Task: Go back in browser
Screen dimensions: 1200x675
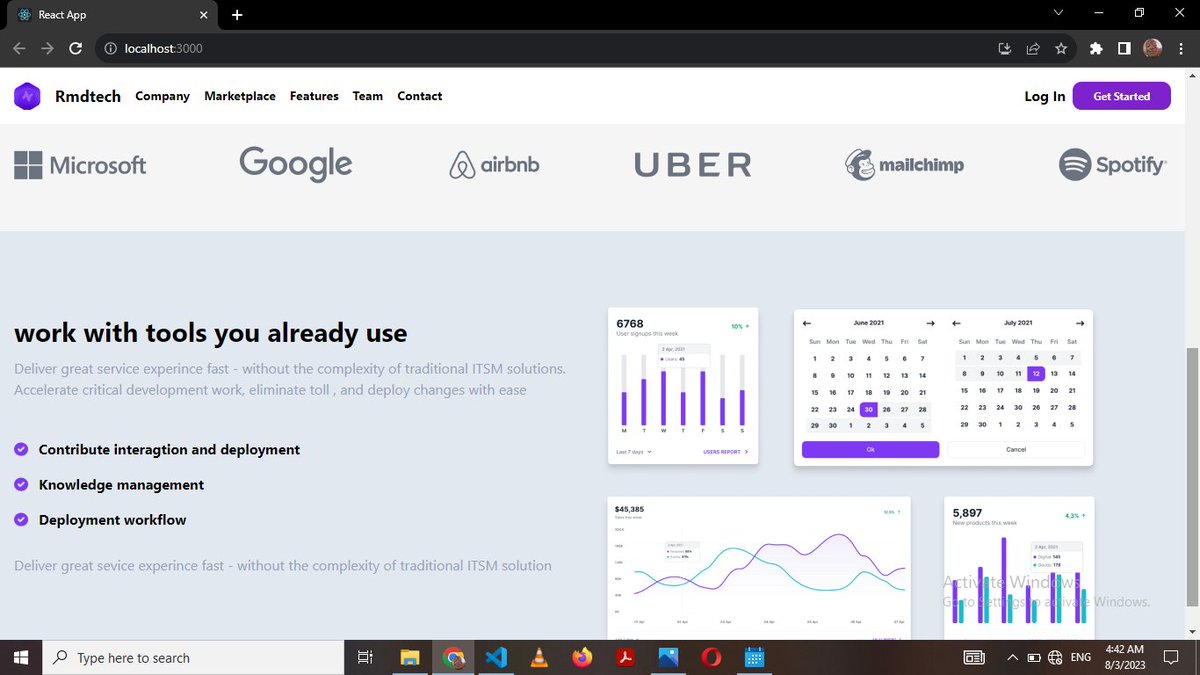Action: point(19,48)
